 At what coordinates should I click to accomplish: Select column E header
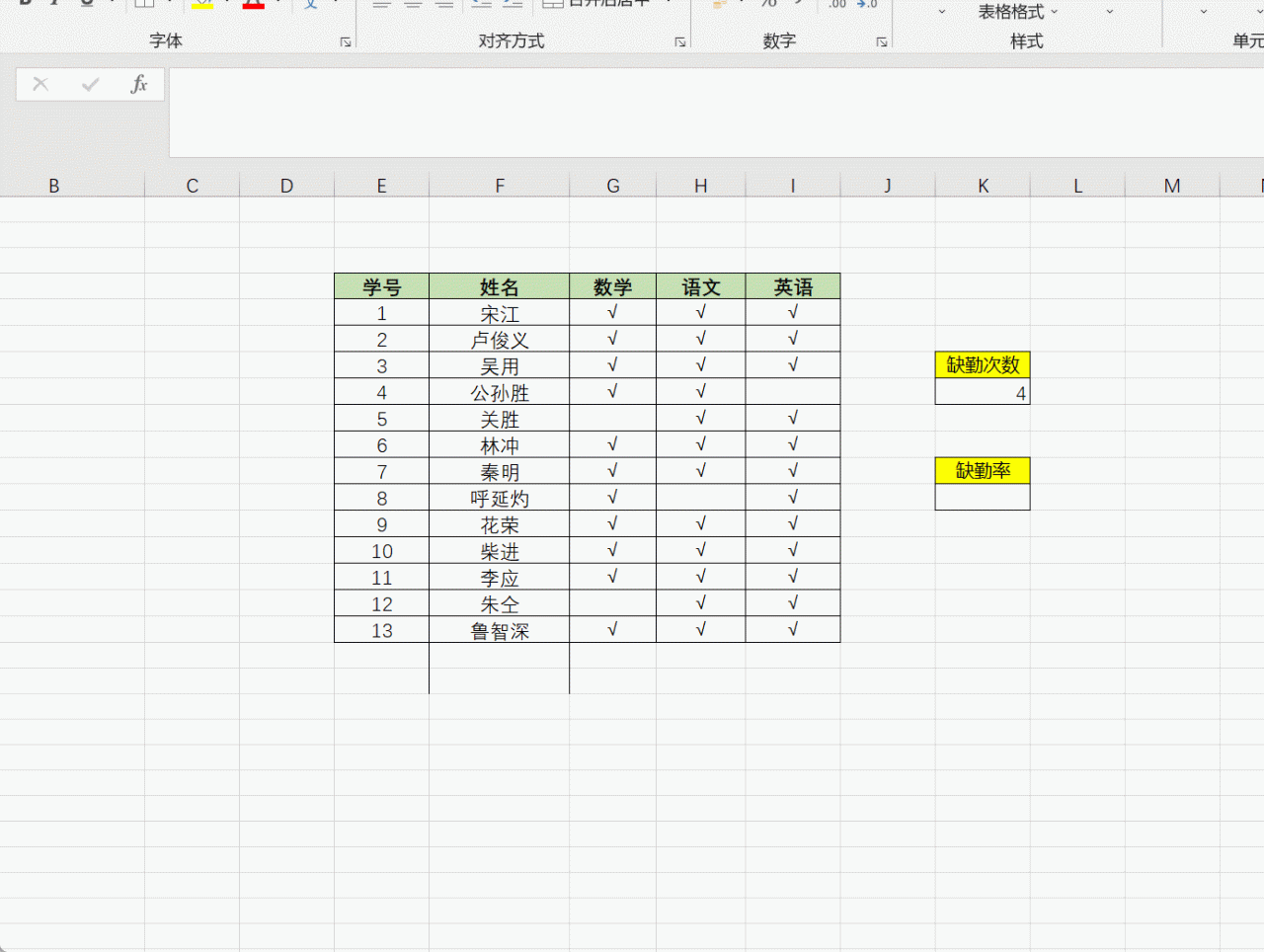(381, 186)
